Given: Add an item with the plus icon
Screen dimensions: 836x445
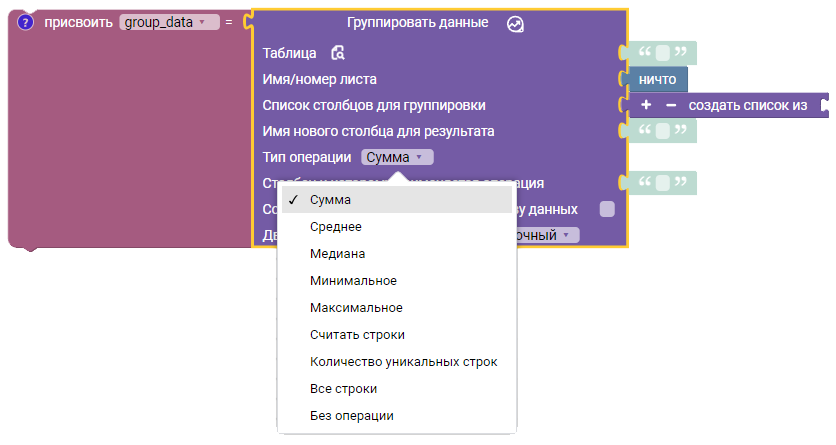Looking at the screenshot, I should [646, 105].
